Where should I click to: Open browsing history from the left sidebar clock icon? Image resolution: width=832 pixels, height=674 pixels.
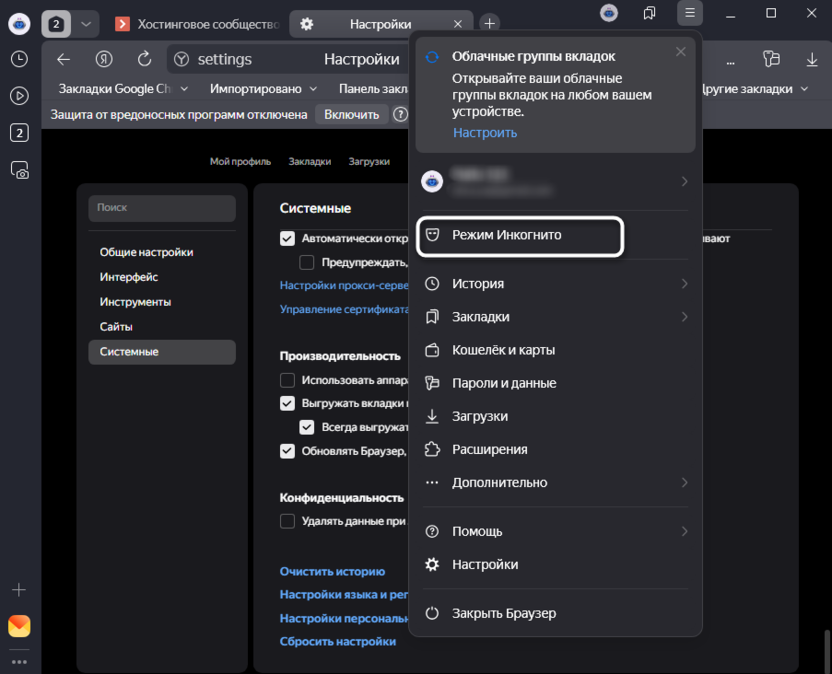[18, 60]
